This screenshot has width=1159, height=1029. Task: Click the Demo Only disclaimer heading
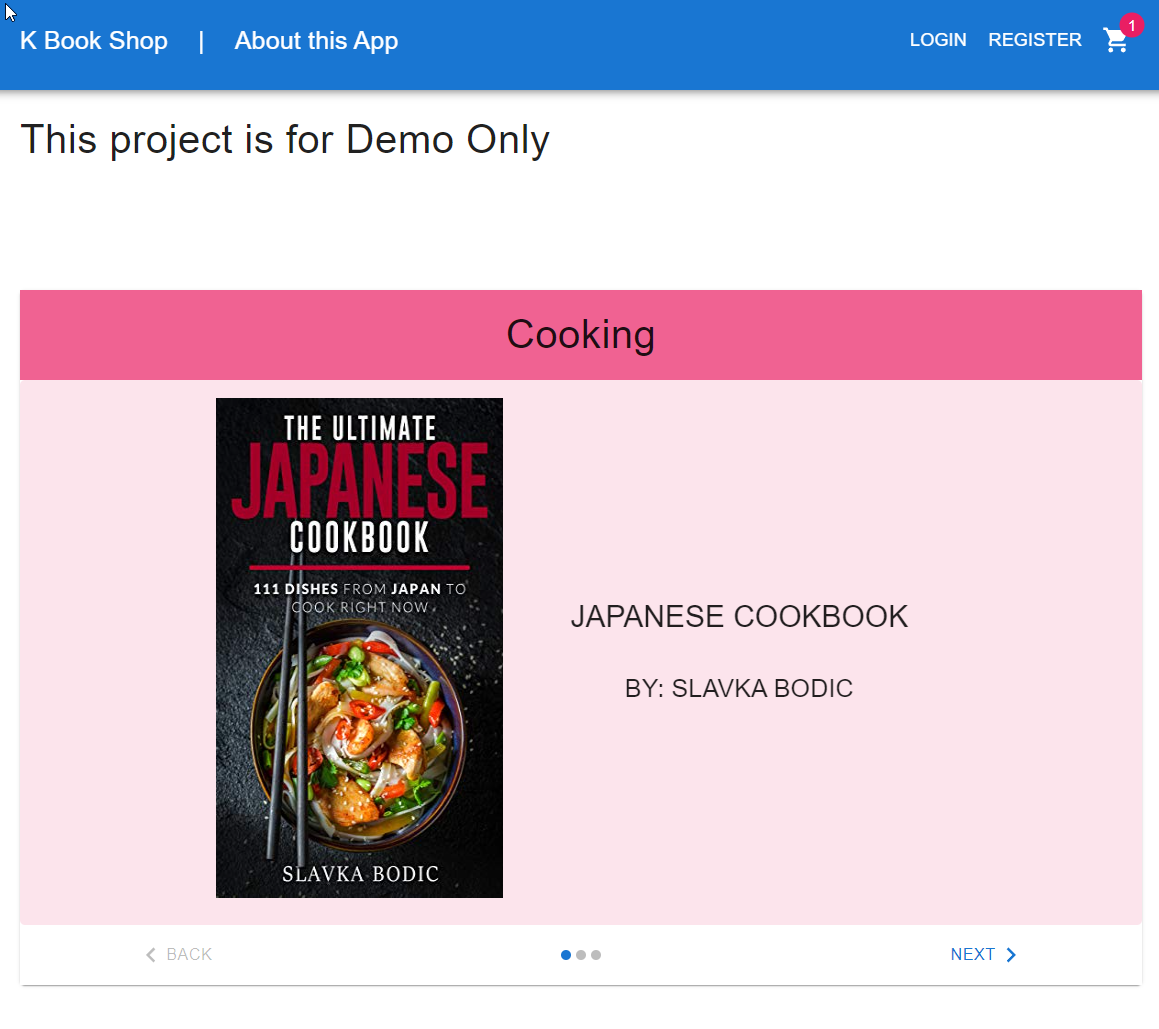[x=285, y=140]
